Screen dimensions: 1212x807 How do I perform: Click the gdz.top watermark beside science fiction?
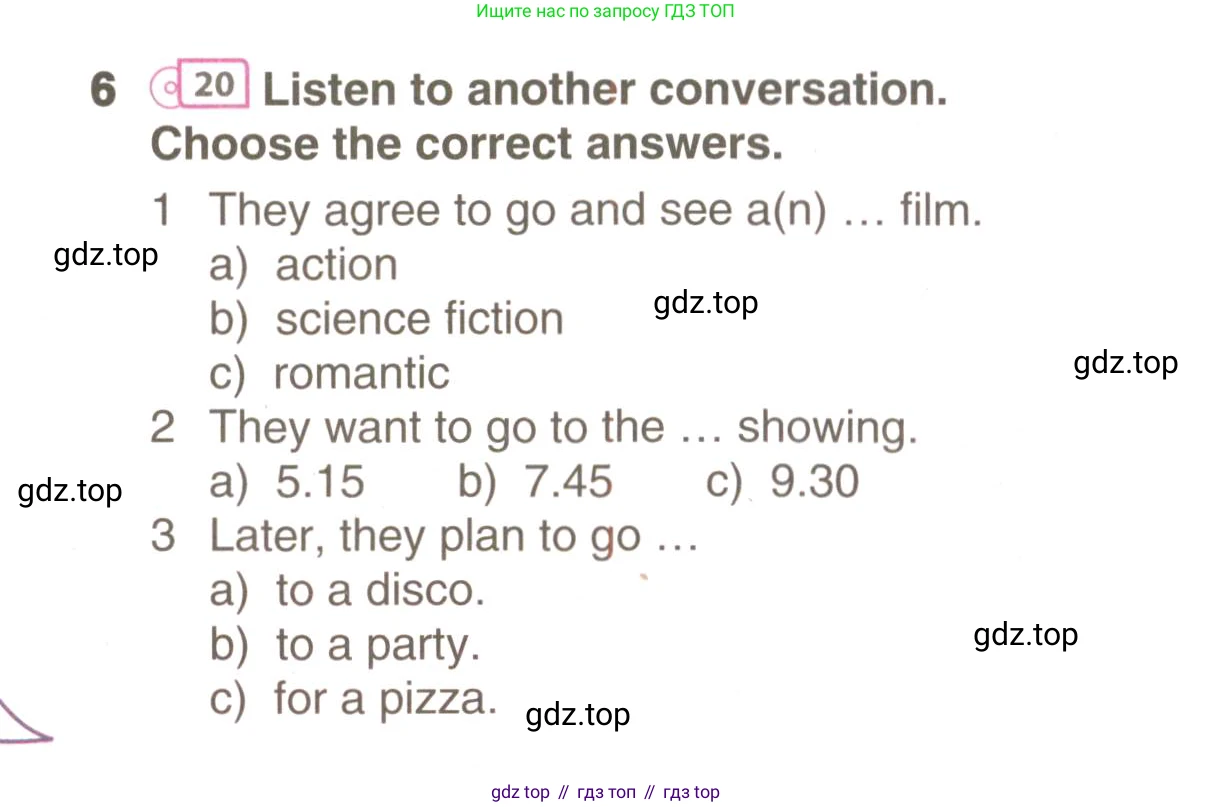click(706, 302)
